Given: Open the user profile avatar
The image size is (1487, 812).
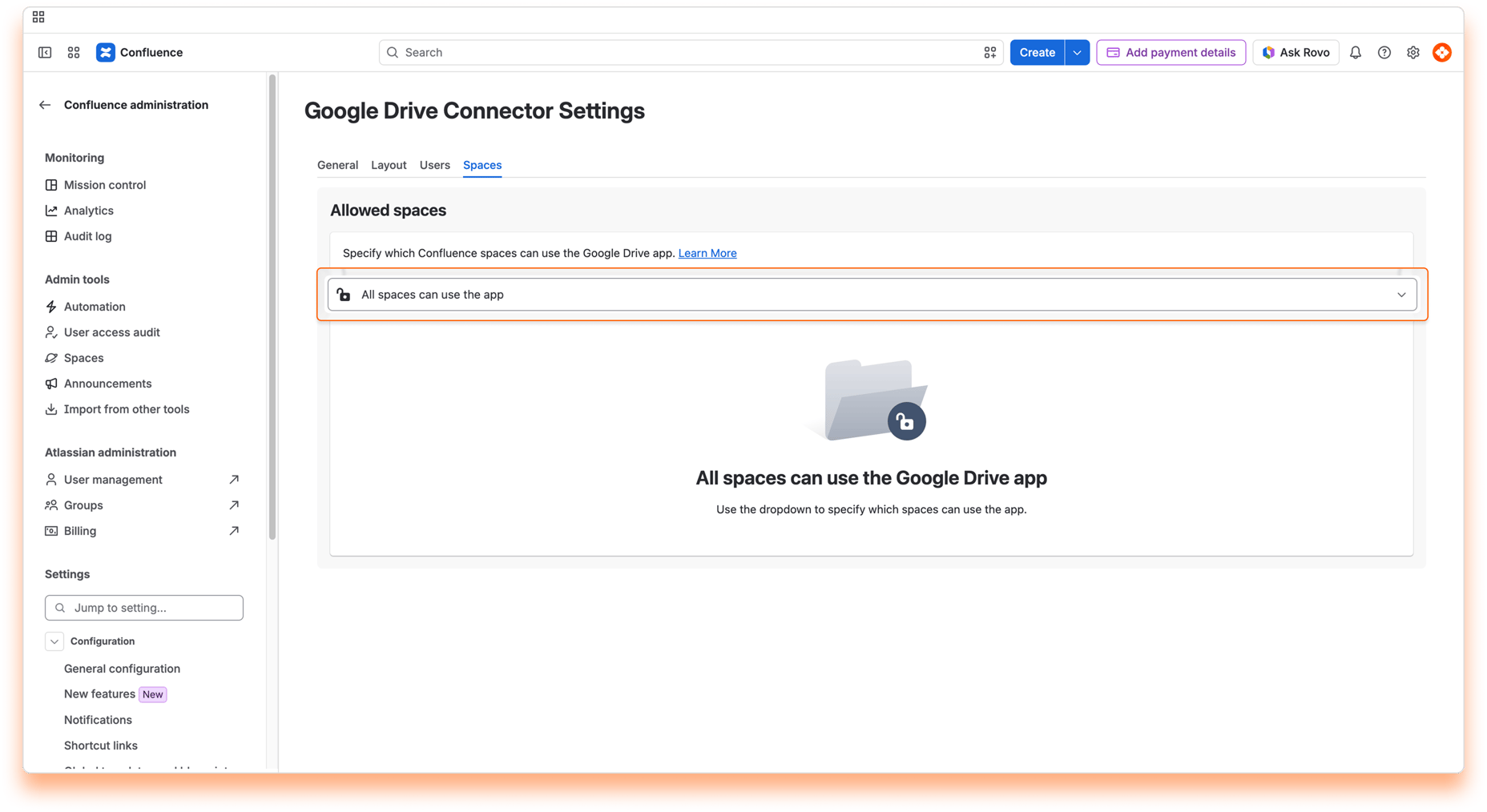Looking at the screenshot, I should 1442,52.
